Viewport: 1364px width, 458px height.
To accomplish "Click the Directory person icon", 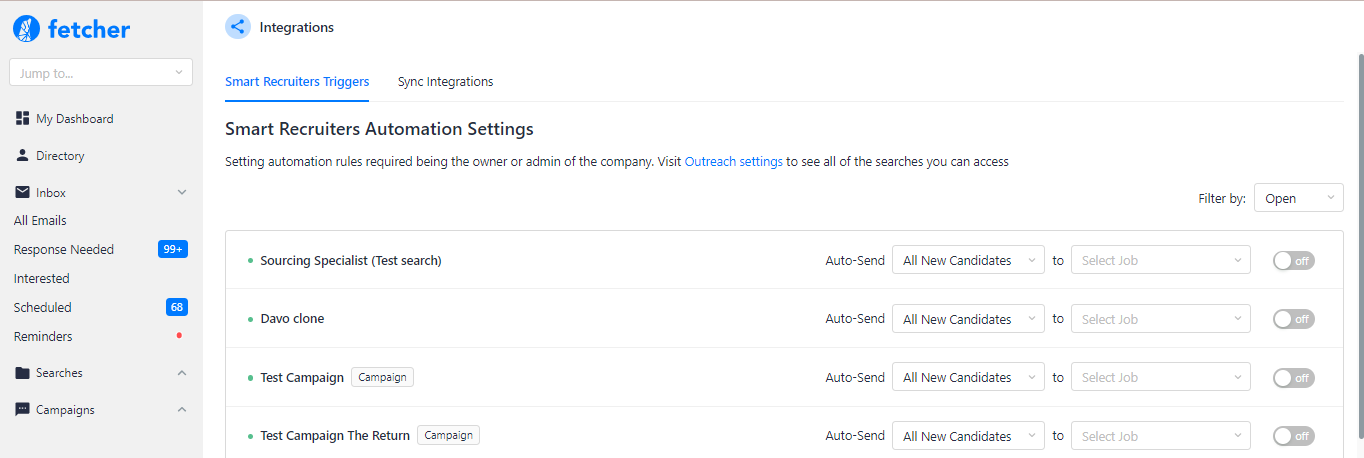I will pyautogui.click(x=23, y=156).
